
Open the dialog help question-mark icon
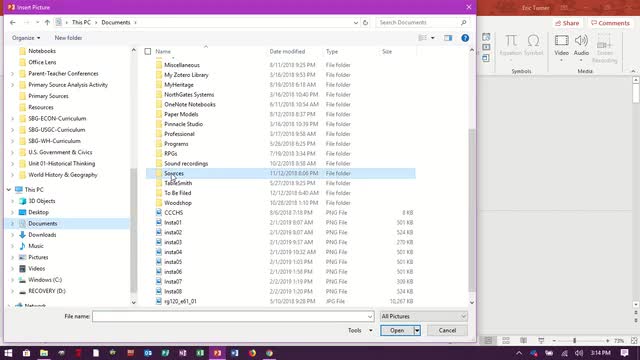pos(465,38)
